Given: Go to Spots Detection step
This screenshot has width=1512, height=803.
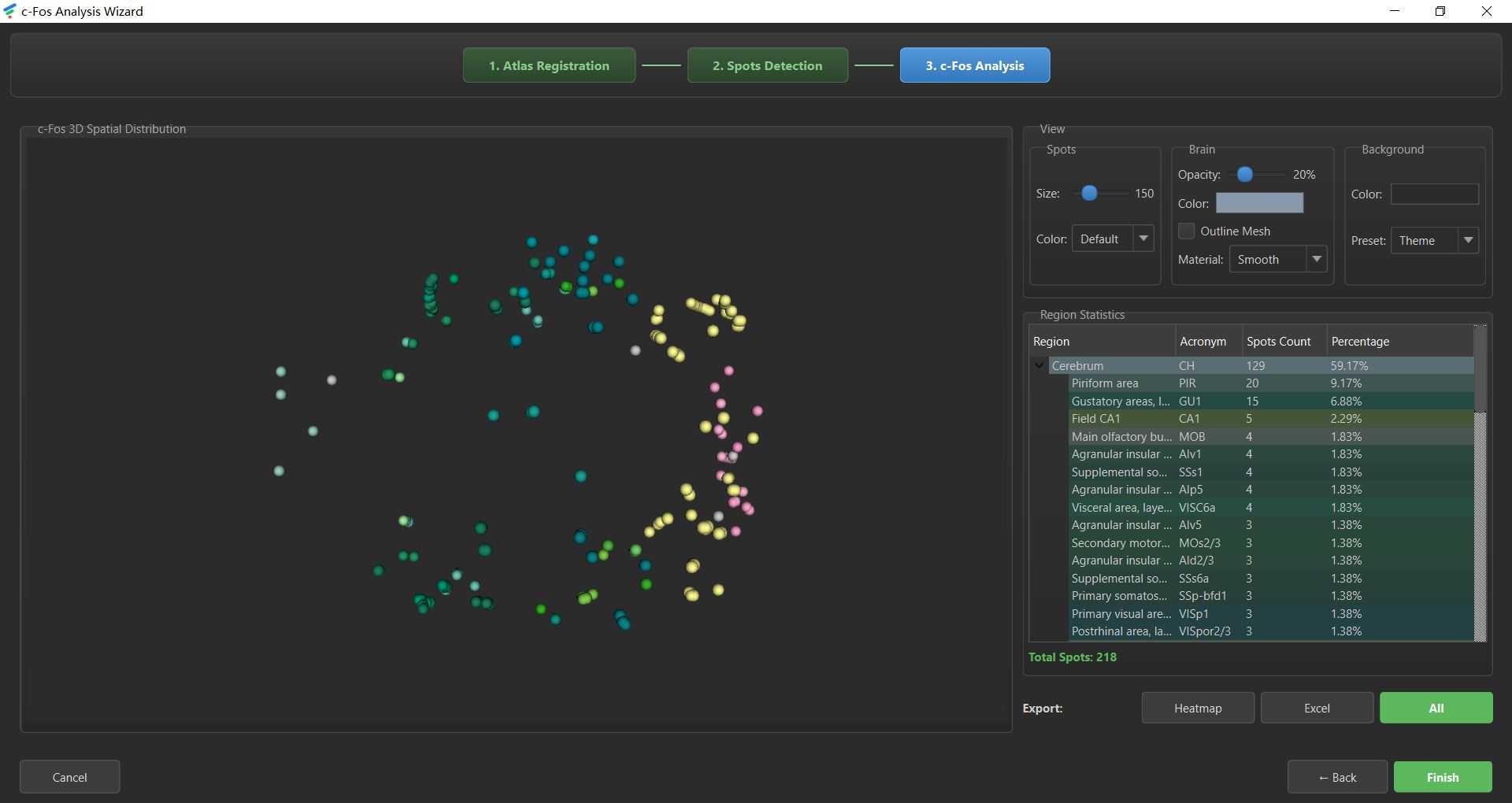Looking at the screenshot, I should (x=767, y=65).
